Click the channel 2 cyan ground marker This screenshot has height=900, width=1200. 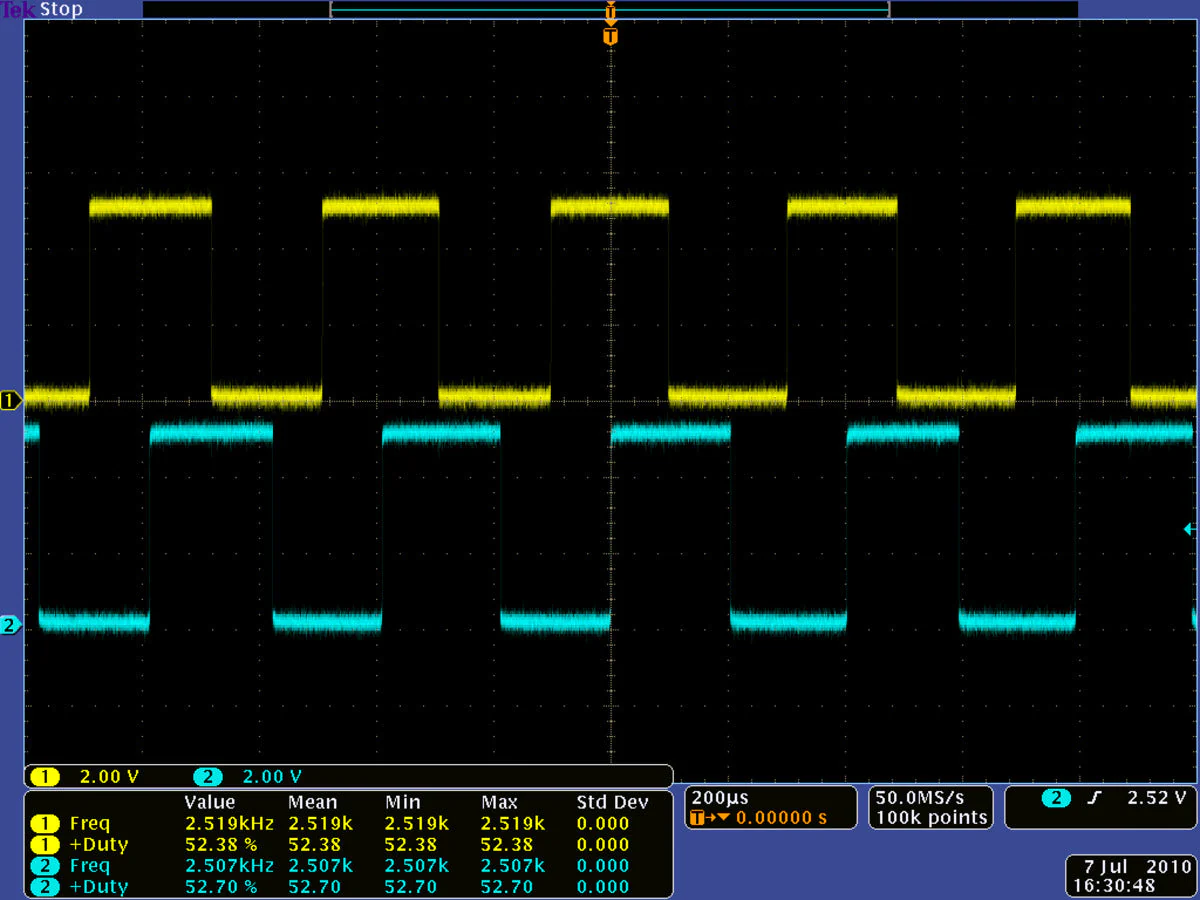point(11,625)
